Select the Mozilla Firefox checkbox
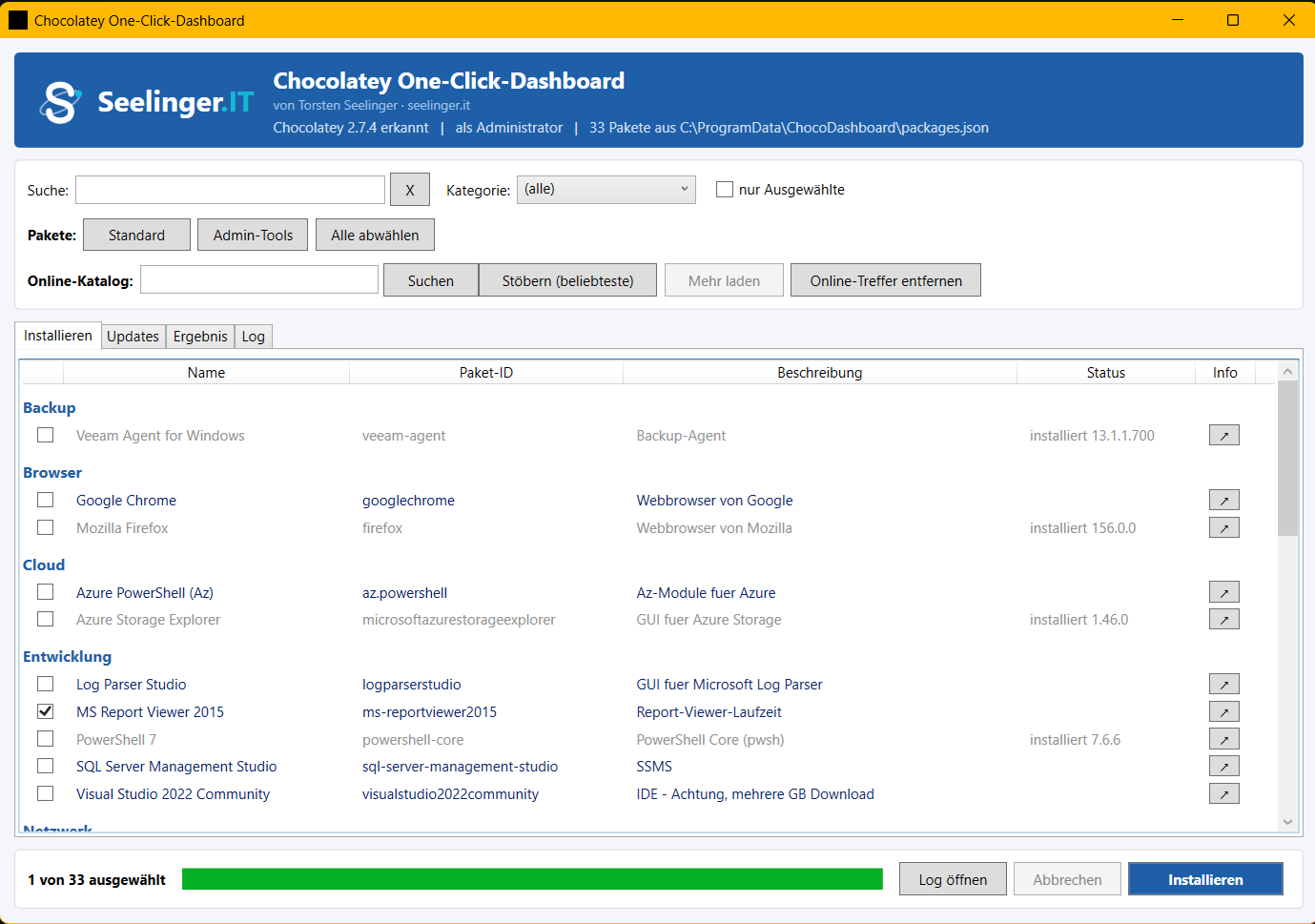 (45, 527)
